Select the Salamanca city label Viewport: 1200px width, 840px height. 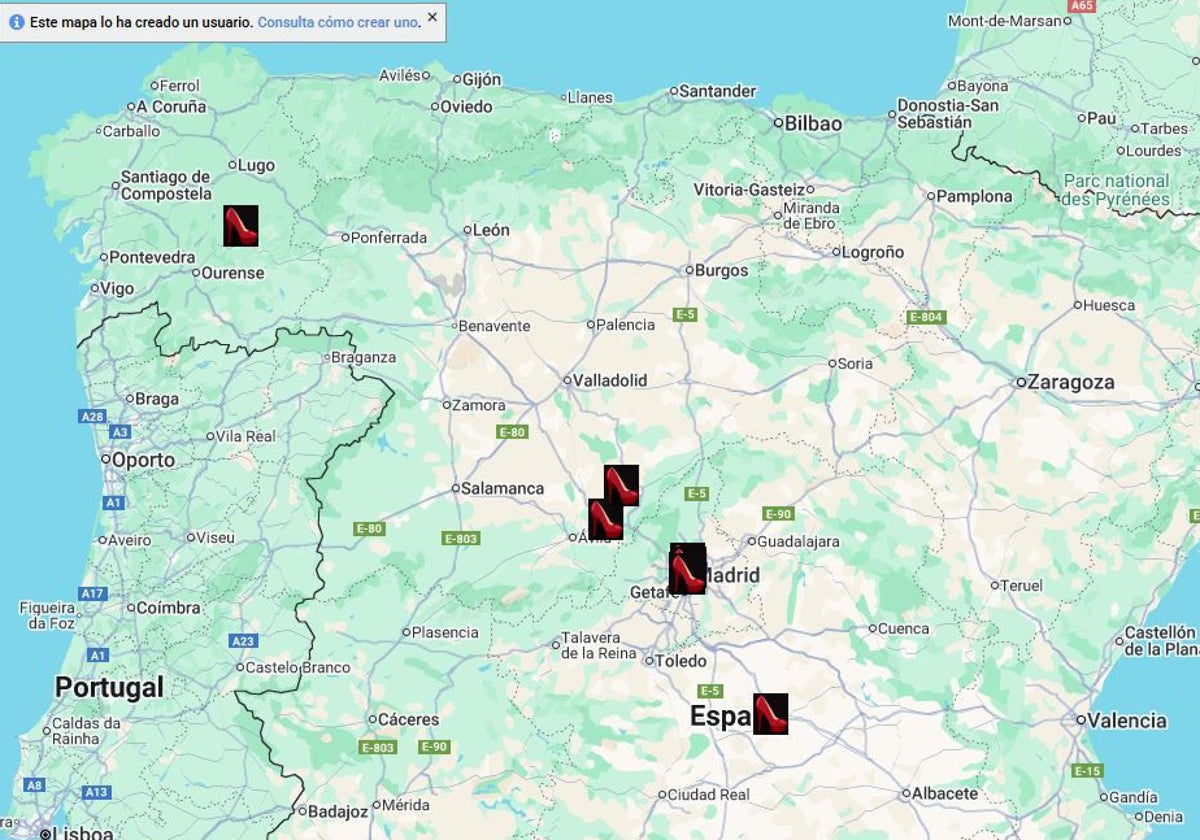tap(502, 488)
